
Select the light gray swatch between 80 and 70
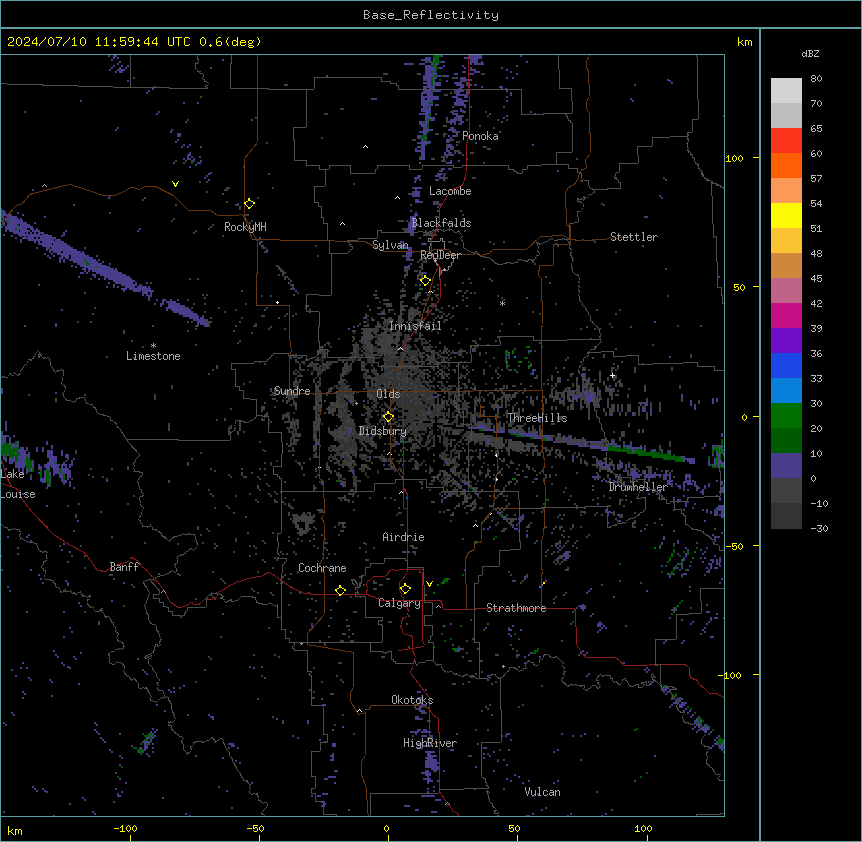tap(786, 91)
